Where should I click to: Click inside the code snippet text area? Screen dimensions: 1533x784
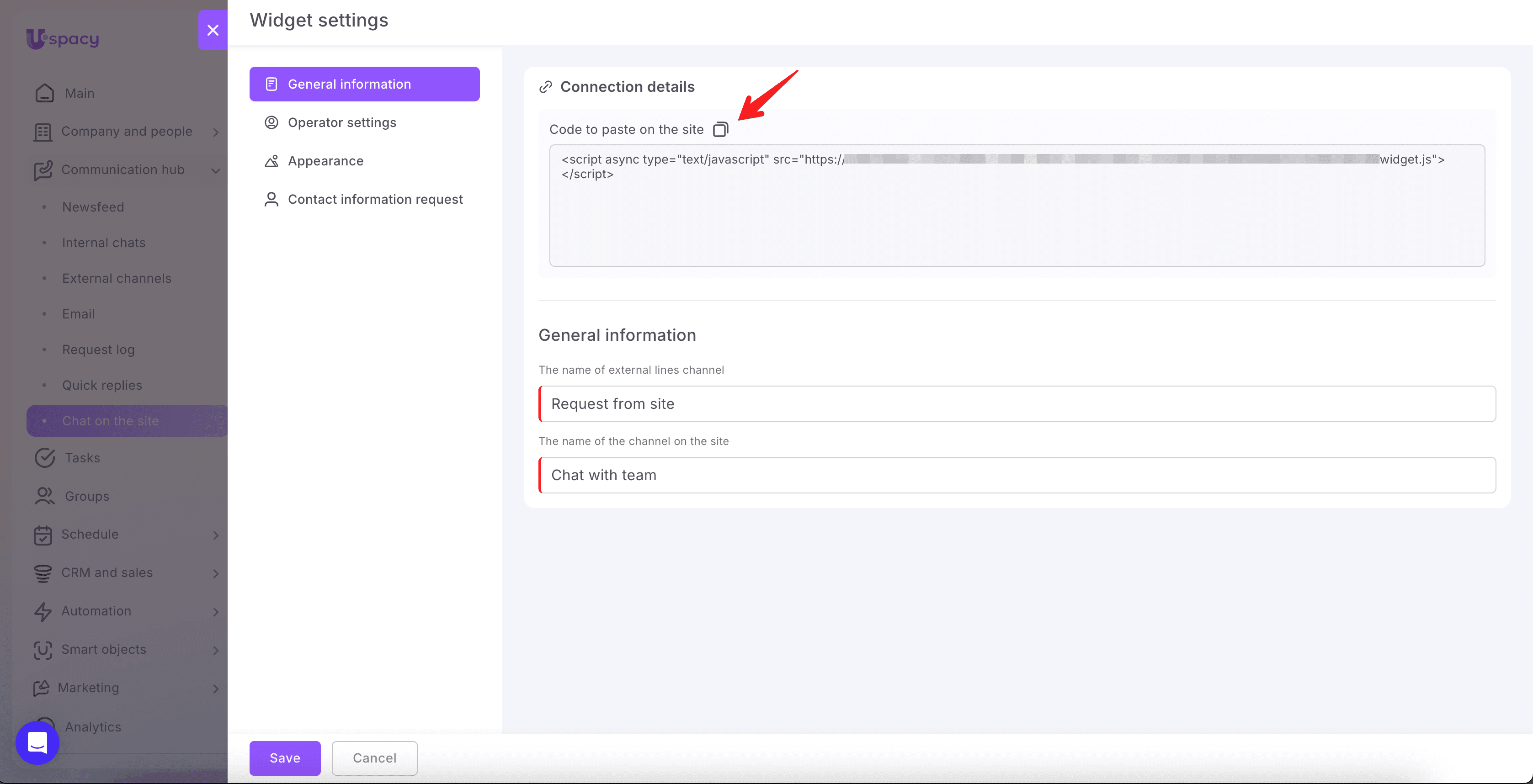pyautogui.click(x=1017, y=205)
